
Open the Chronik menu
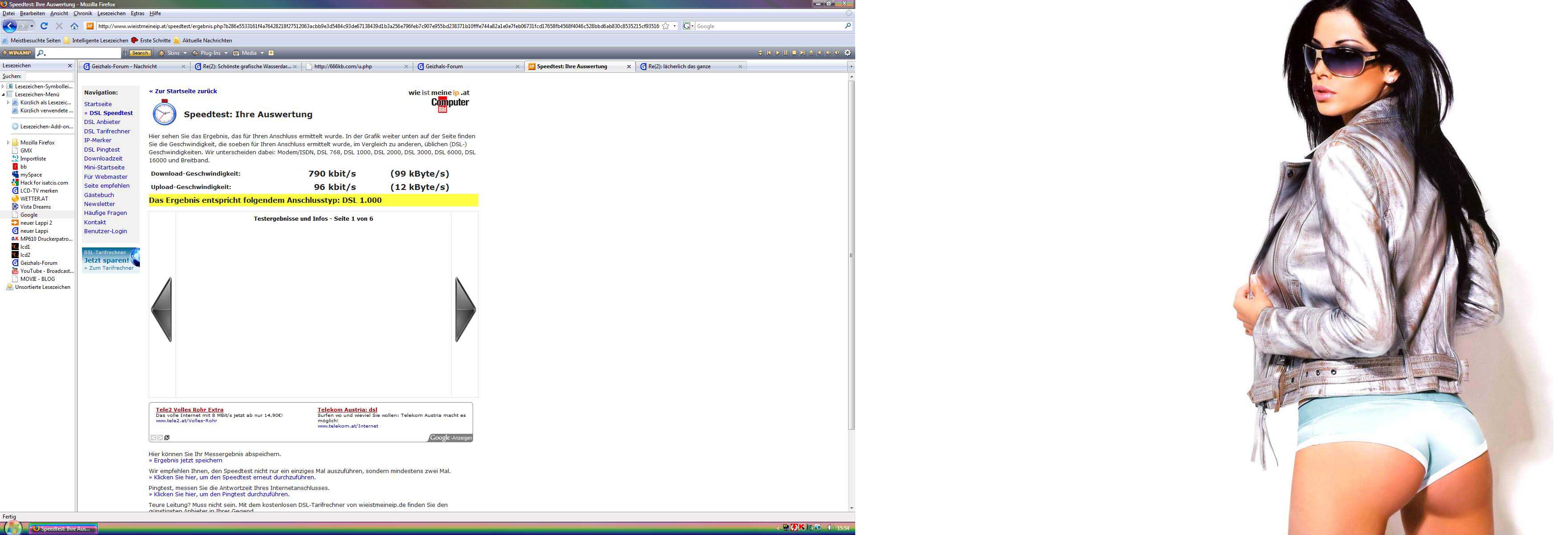click(x=83, y=13)
